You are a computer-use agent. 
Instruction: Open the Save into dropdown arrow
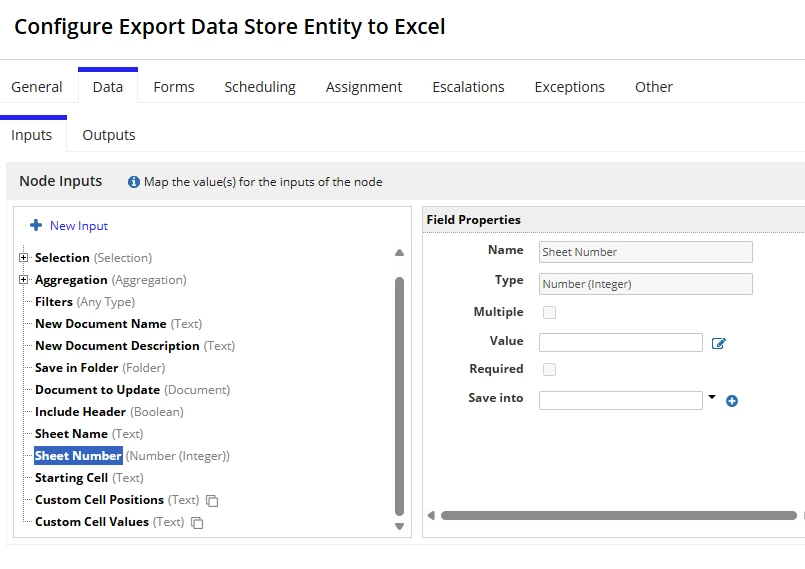712,397
